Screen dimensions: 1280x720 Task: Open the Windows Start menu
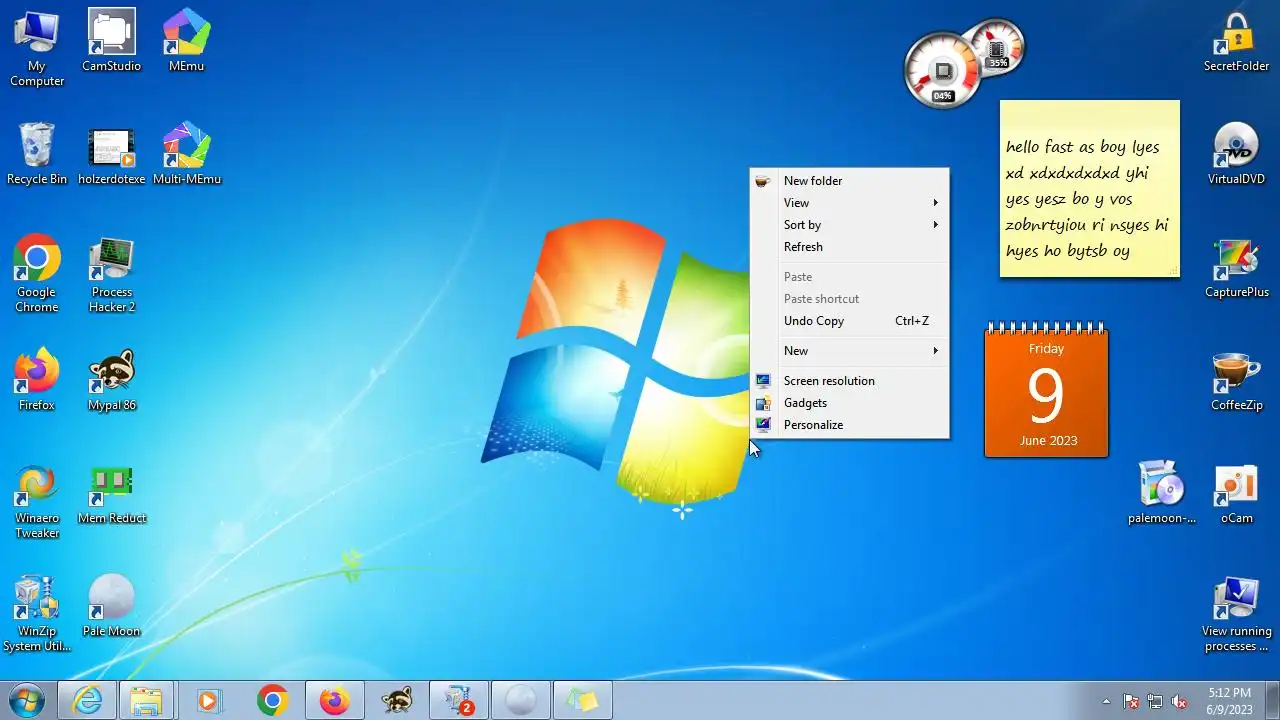click(x=26, y=701)
